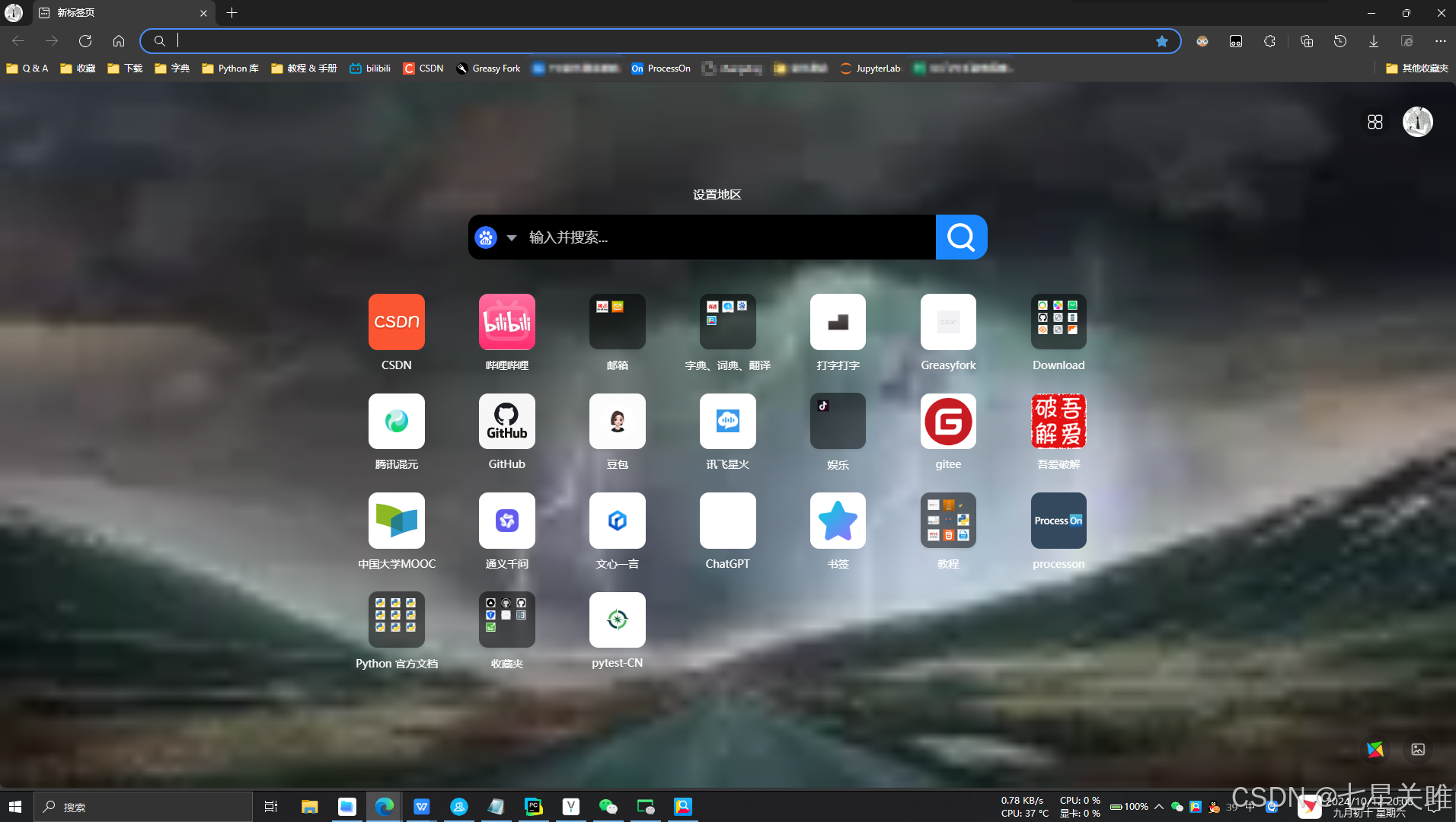Screen dimensions: 1456x822
Task: Open the processon shortcut tile
Action: 1058,521
